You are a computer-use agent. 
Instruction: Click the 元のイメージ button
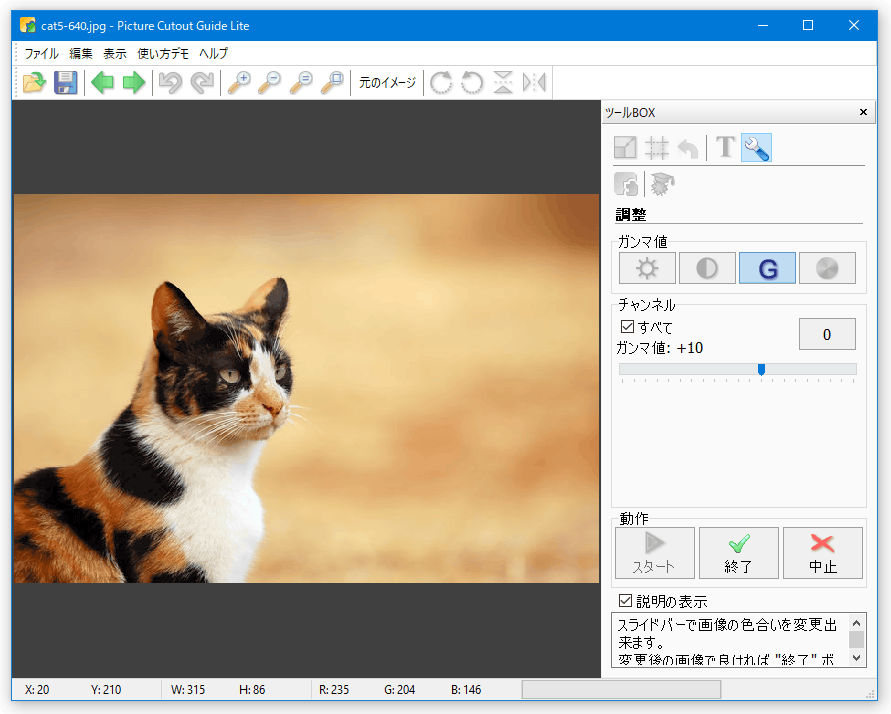pos(388,82)
